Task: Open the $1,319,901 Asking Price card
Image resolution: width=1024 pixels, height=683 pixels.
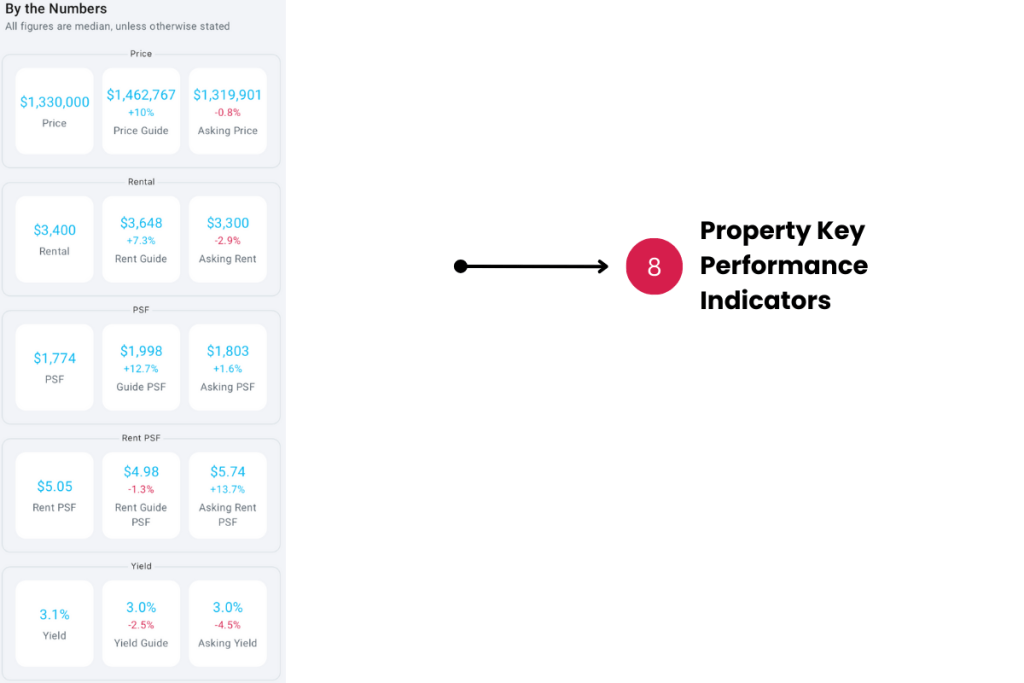Action: 227,111
